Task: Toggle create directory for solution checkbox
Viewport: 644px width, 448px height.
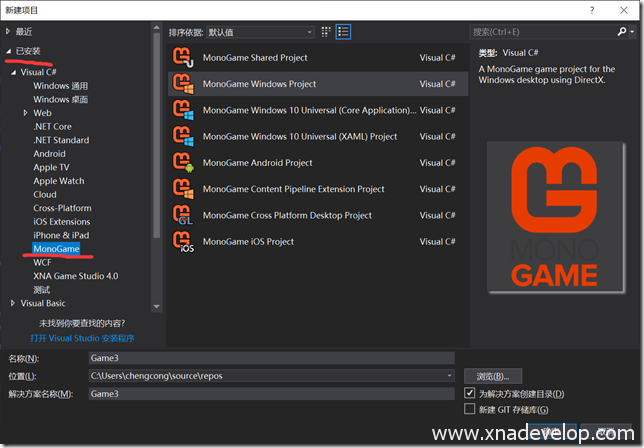Action: [x=471, y=394]
